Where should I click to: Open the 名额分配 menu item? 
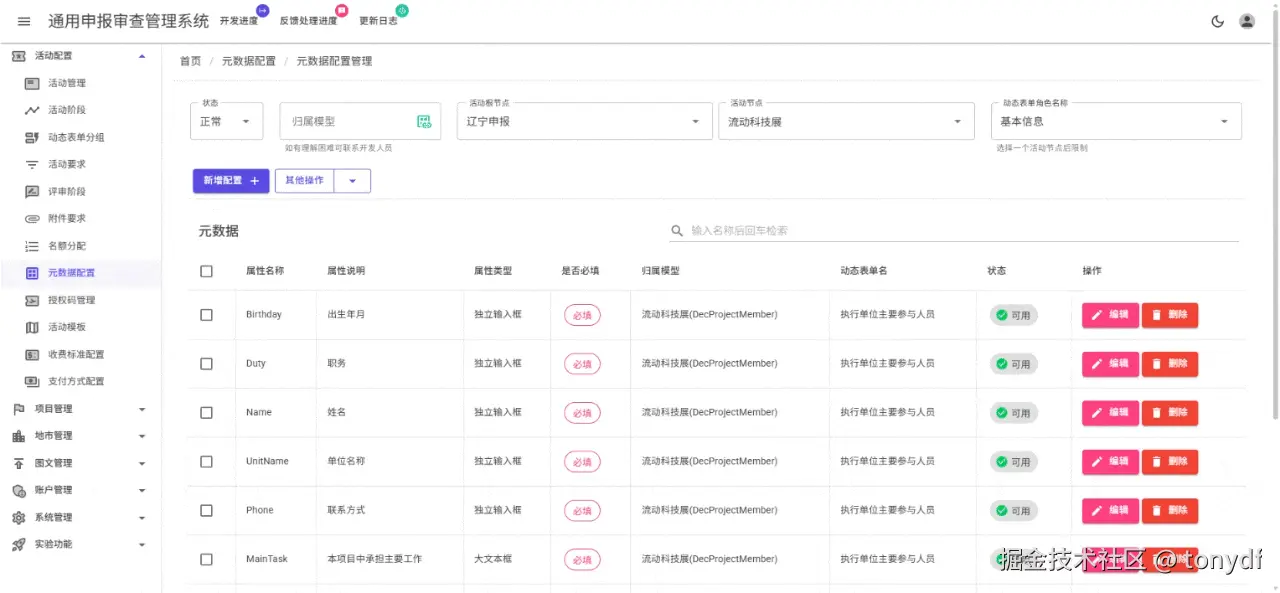(80, 246)
